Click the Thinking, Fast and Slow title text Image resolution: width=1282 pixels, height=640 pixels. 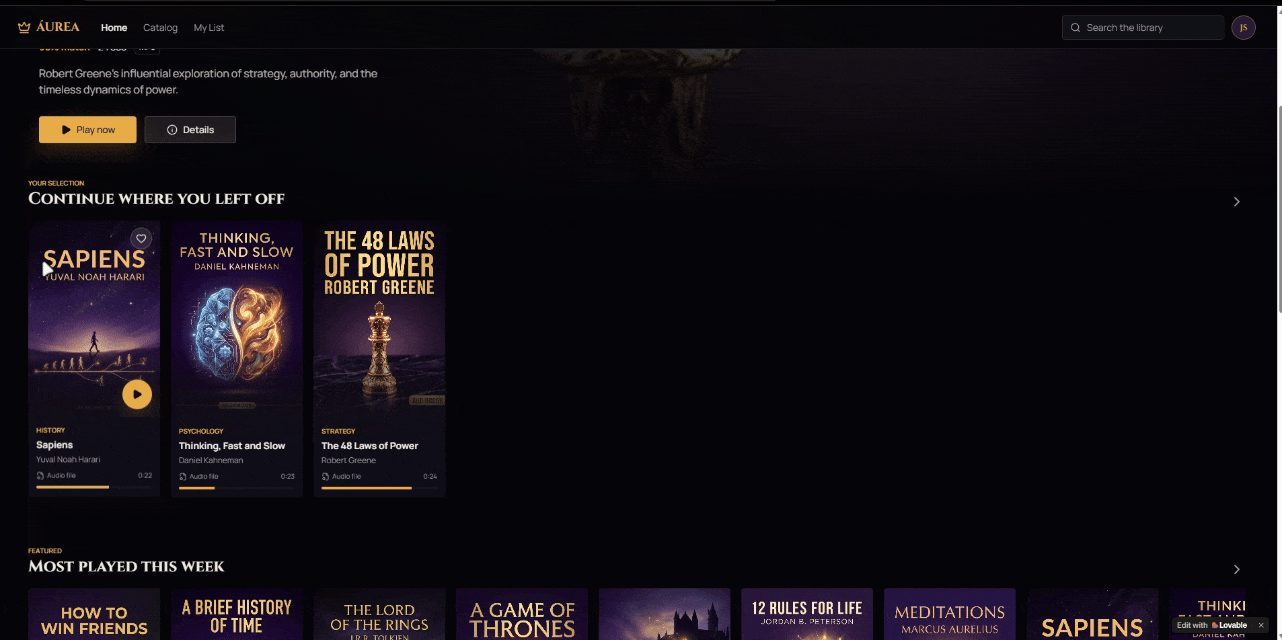[232, 446]
